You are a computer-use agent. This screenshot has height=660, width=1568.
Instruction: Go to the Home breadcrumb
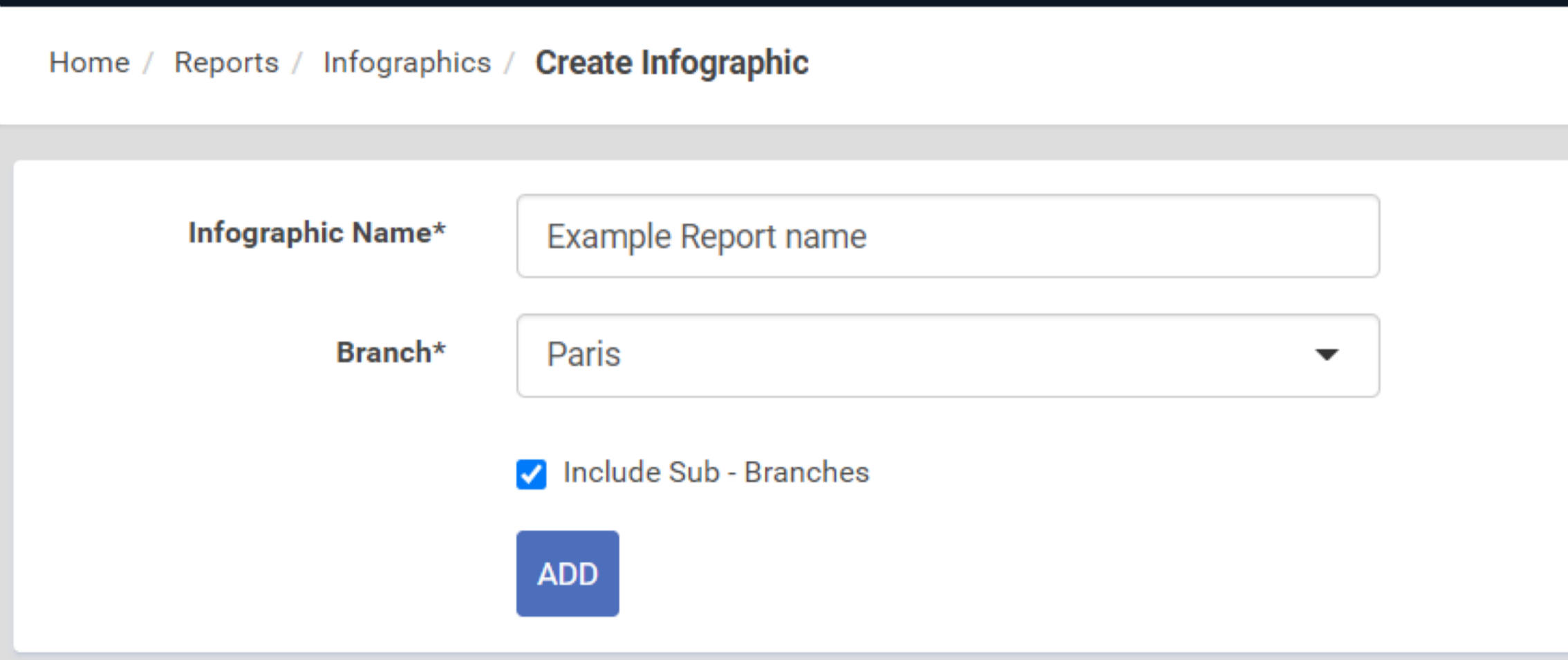(89, 63)
